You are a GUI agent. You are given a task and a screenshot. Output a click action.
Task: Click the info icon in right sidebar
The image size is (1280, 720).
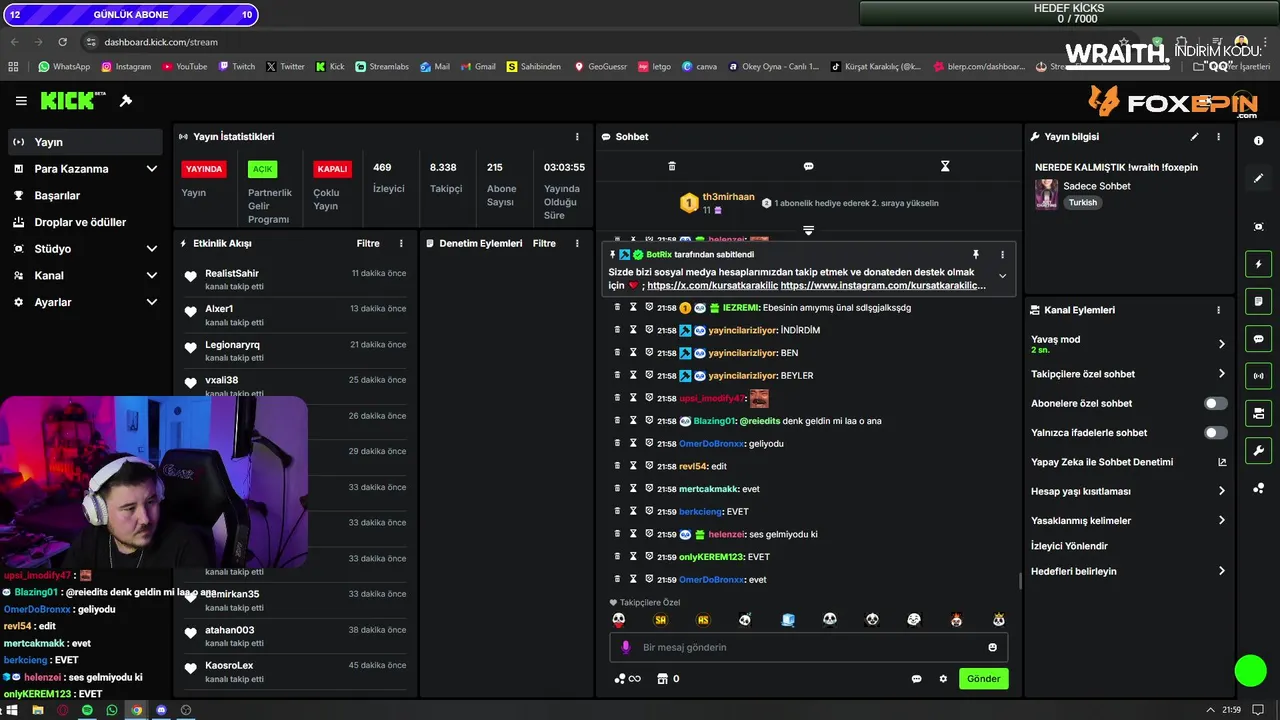click(x=1258, y=141)
